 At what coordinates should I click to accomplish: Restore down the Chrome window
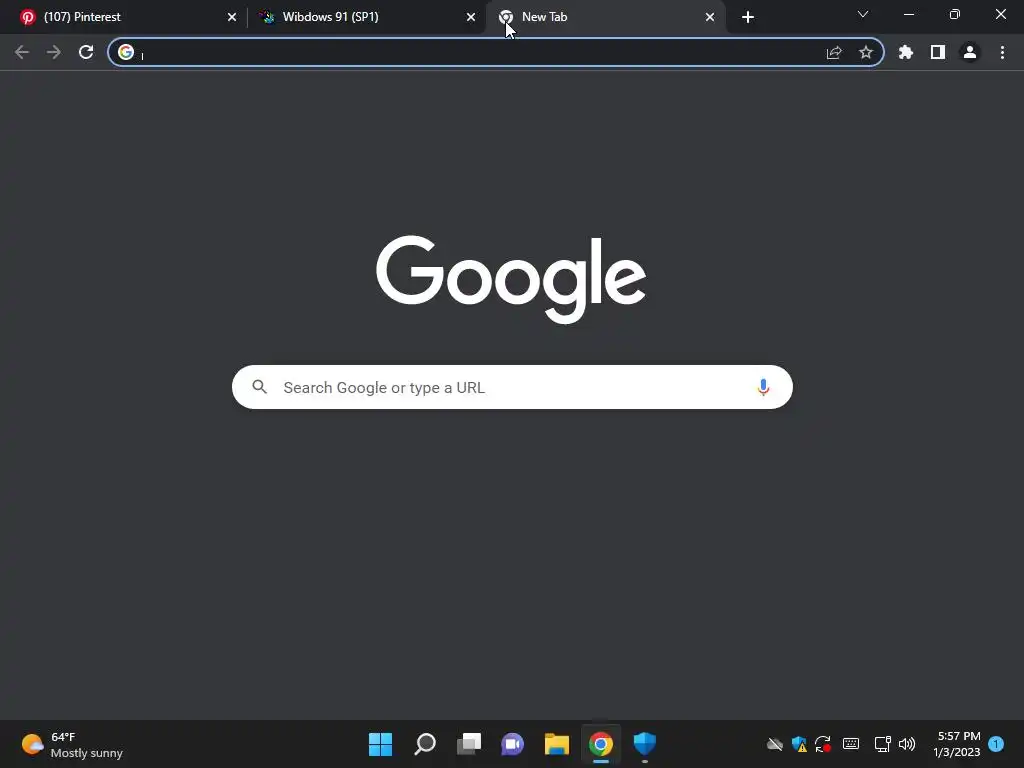tap(955, 14)
